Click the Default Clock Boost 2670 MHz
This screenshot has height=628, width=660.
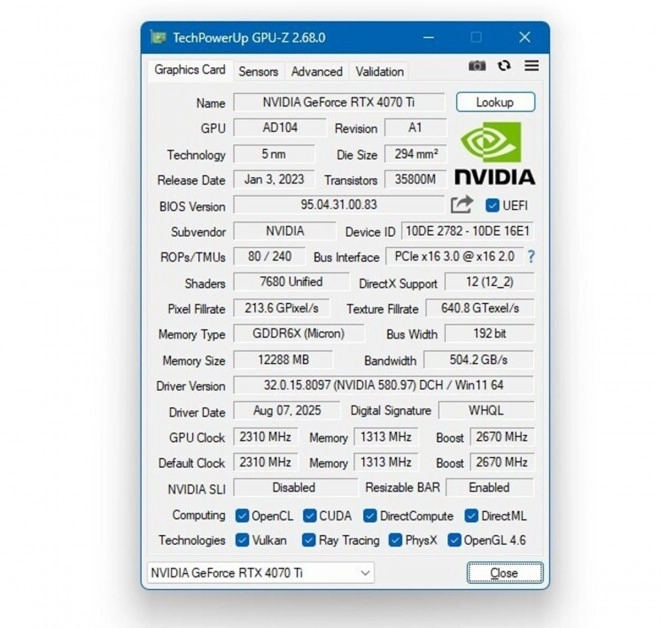pos(502,462)
